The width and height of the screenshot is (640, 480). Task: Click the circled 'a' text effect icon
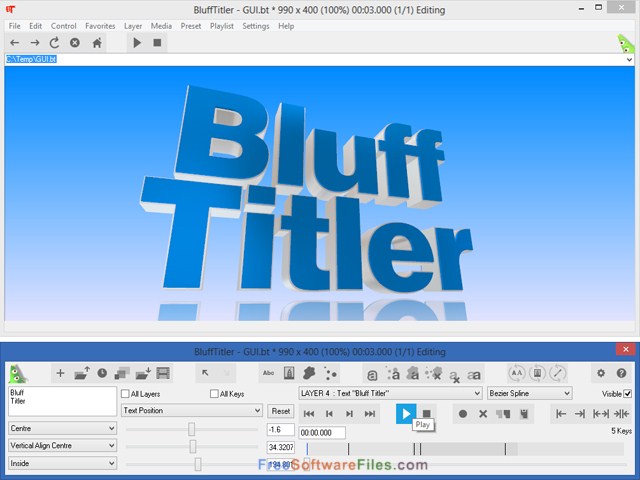(x=372, y=375)
